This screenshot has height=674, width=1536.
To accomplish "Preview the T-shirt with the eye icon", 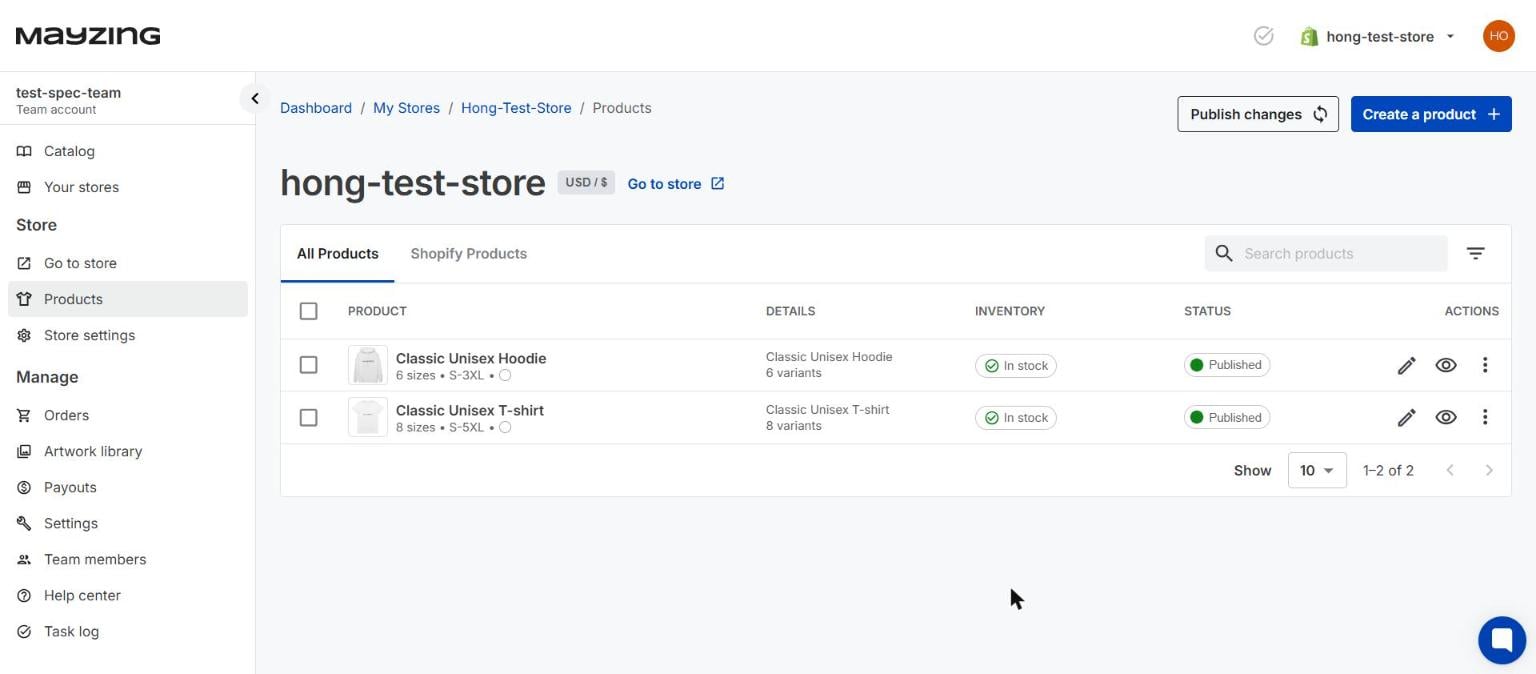I will tap(1445, 417).
